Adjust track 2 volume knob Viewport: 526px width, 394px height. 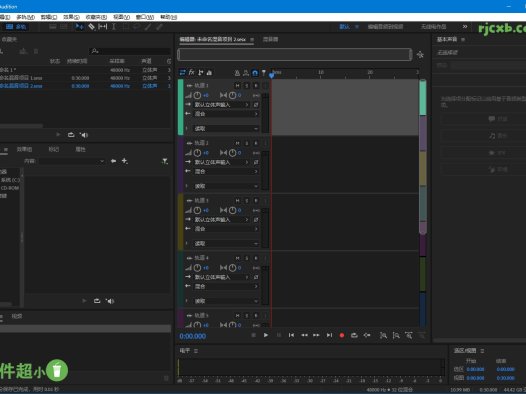(x=197, y=153)
